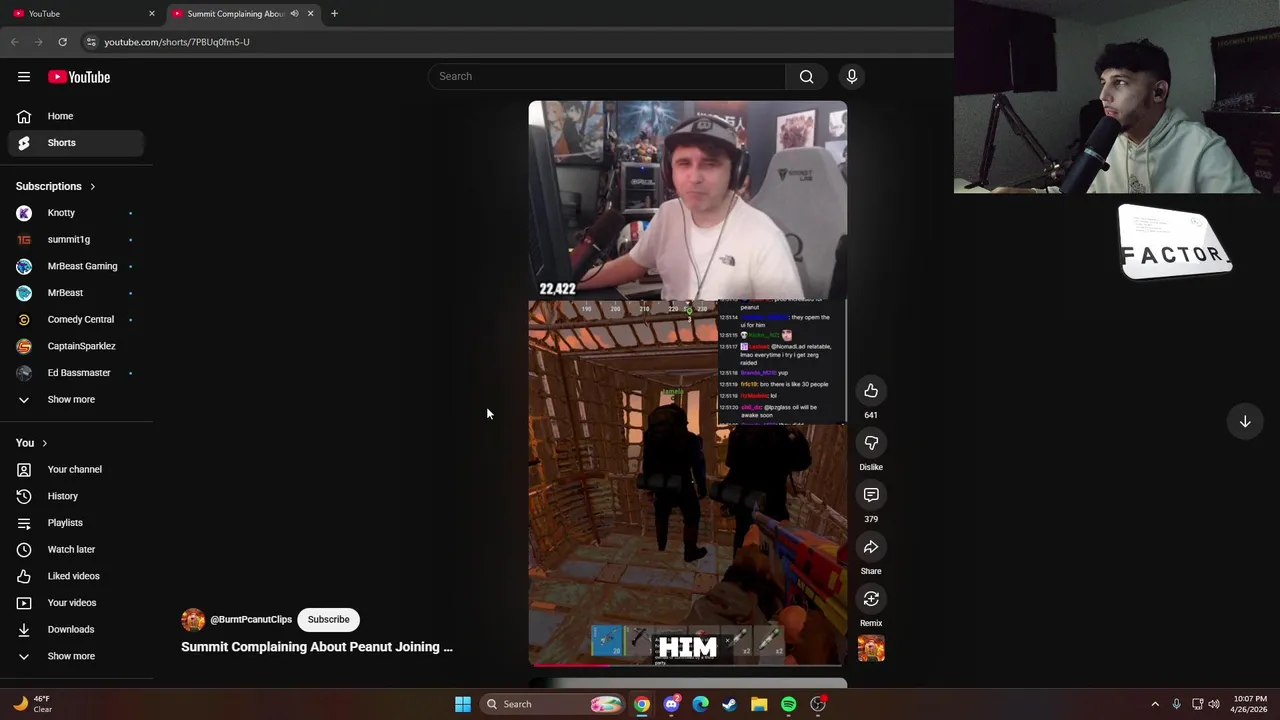Open Windows Start menu
Viewport: 1280px width, 720px height.
463,704
